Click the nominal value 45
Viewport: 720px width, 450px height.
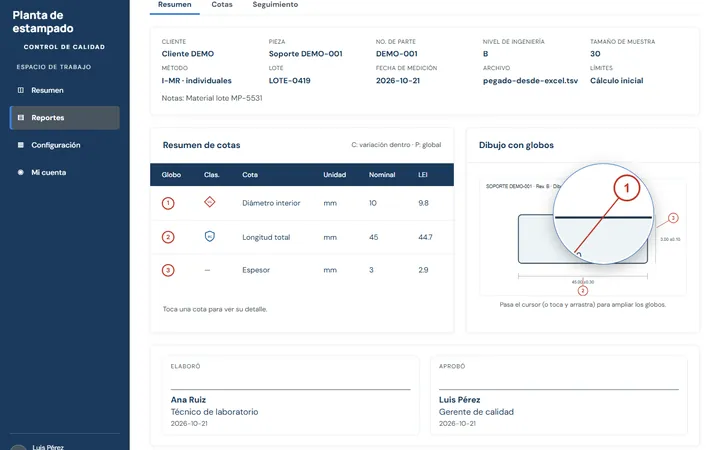(x=373, y=237)
